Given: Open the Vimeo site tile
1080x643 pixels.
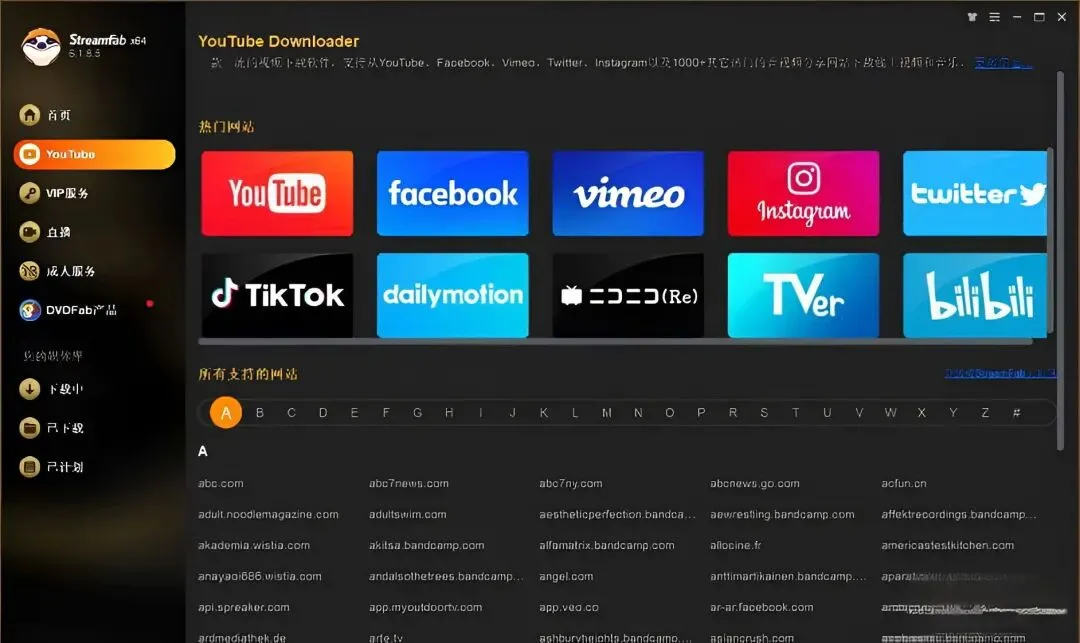Looking at the screenshot, I should [x=628, y=193].
